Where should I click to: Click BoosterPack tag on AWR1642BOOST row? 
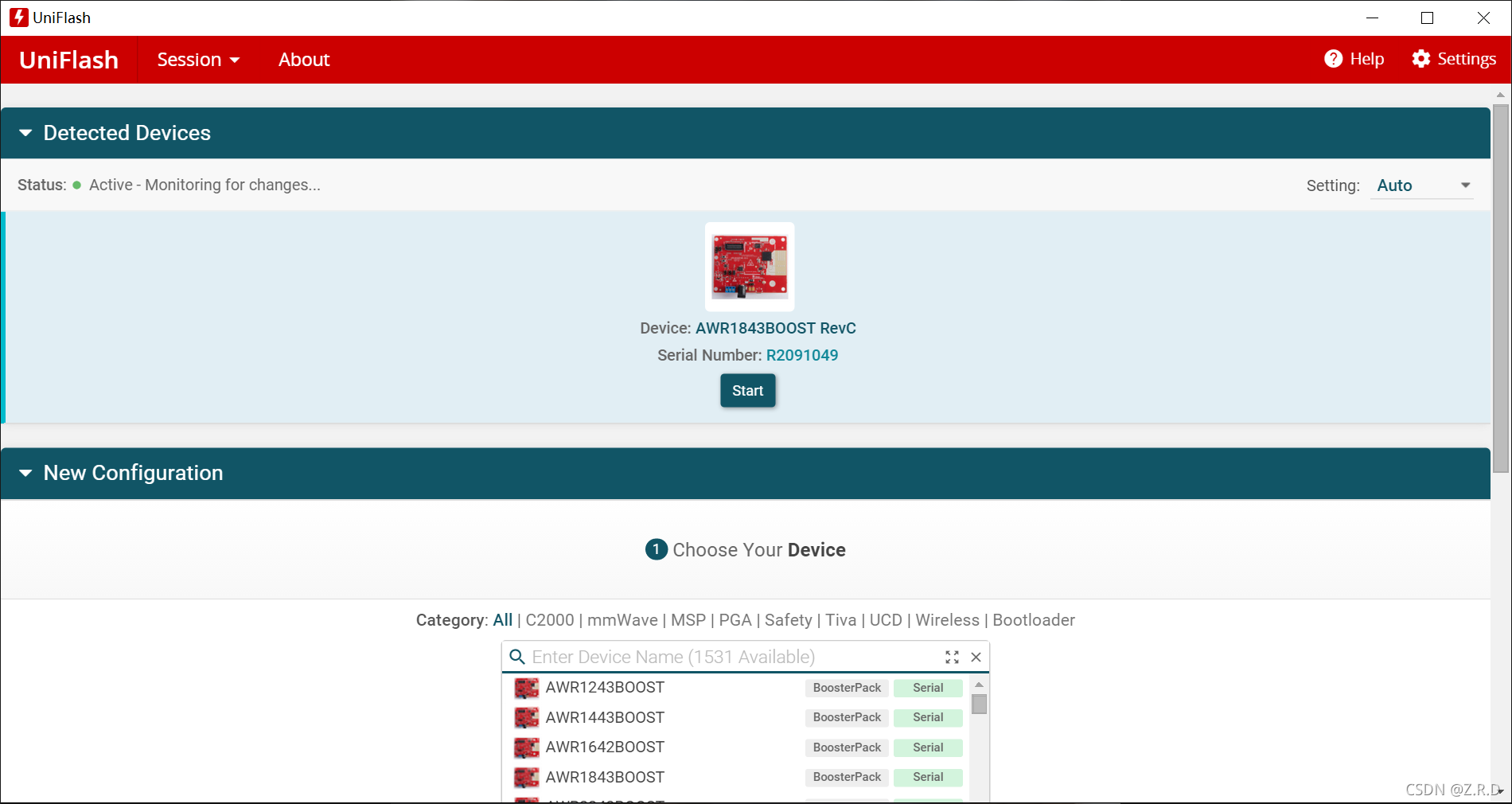point(847,747)
